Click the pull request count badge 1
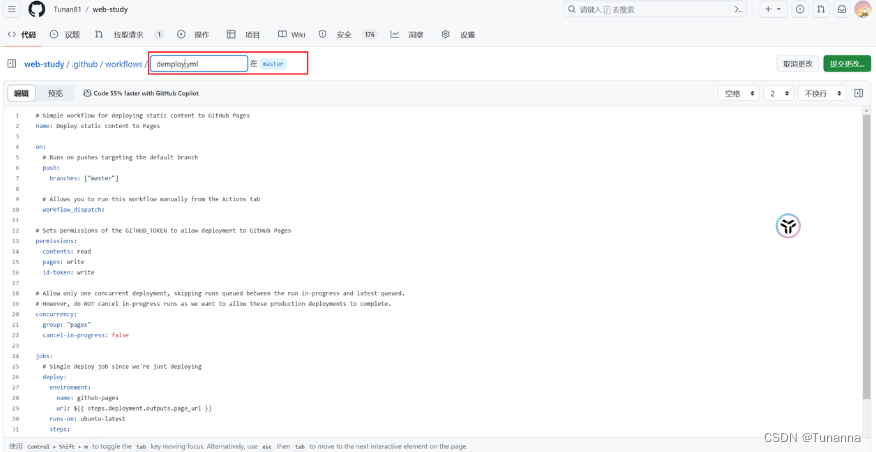Screen dimensions: 876x452 click(x=159, y=35)
